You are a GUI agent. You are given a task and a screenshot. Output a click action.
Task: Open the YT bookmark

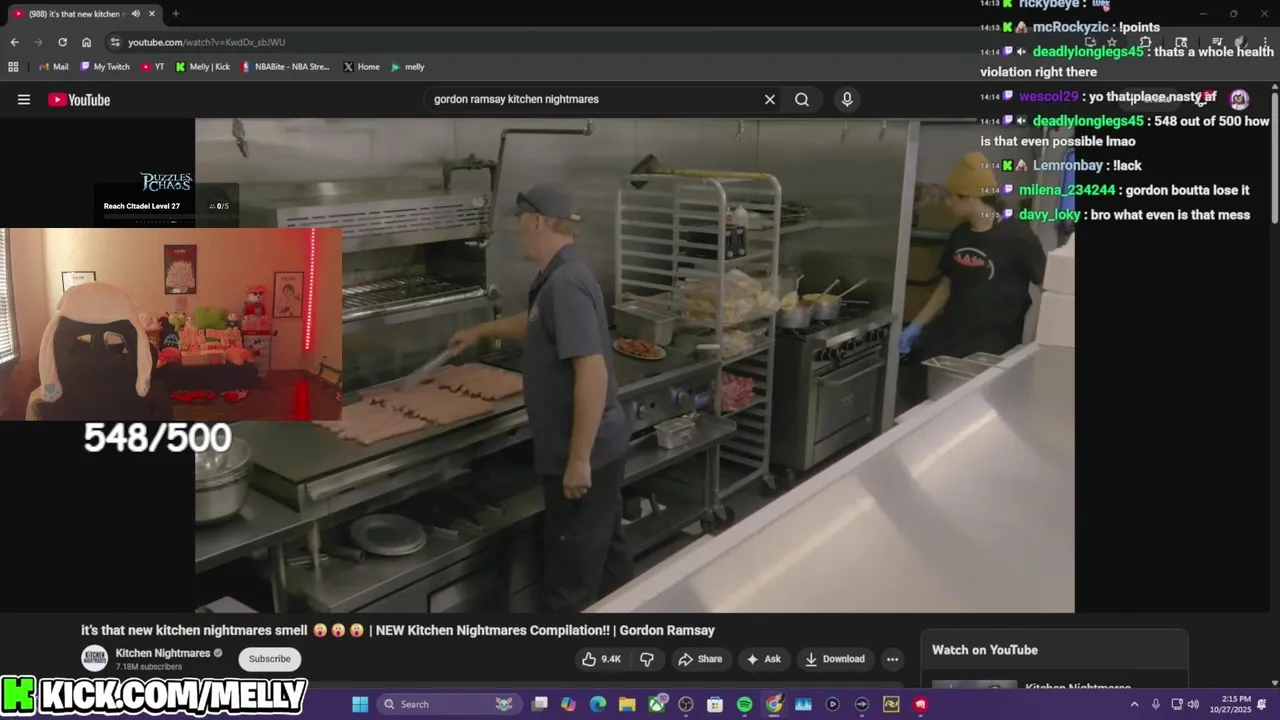(153, 67)
